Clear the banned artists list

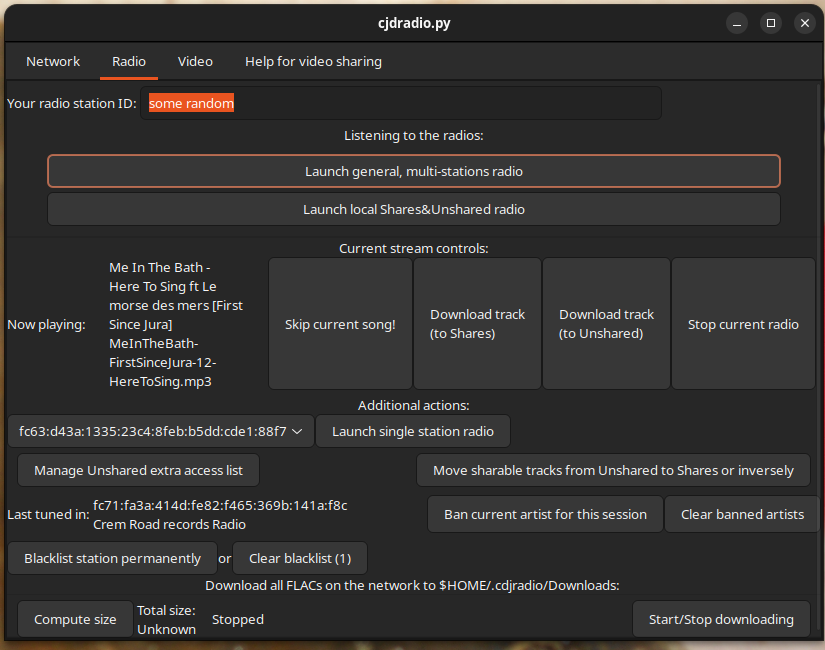pos(742,514)
